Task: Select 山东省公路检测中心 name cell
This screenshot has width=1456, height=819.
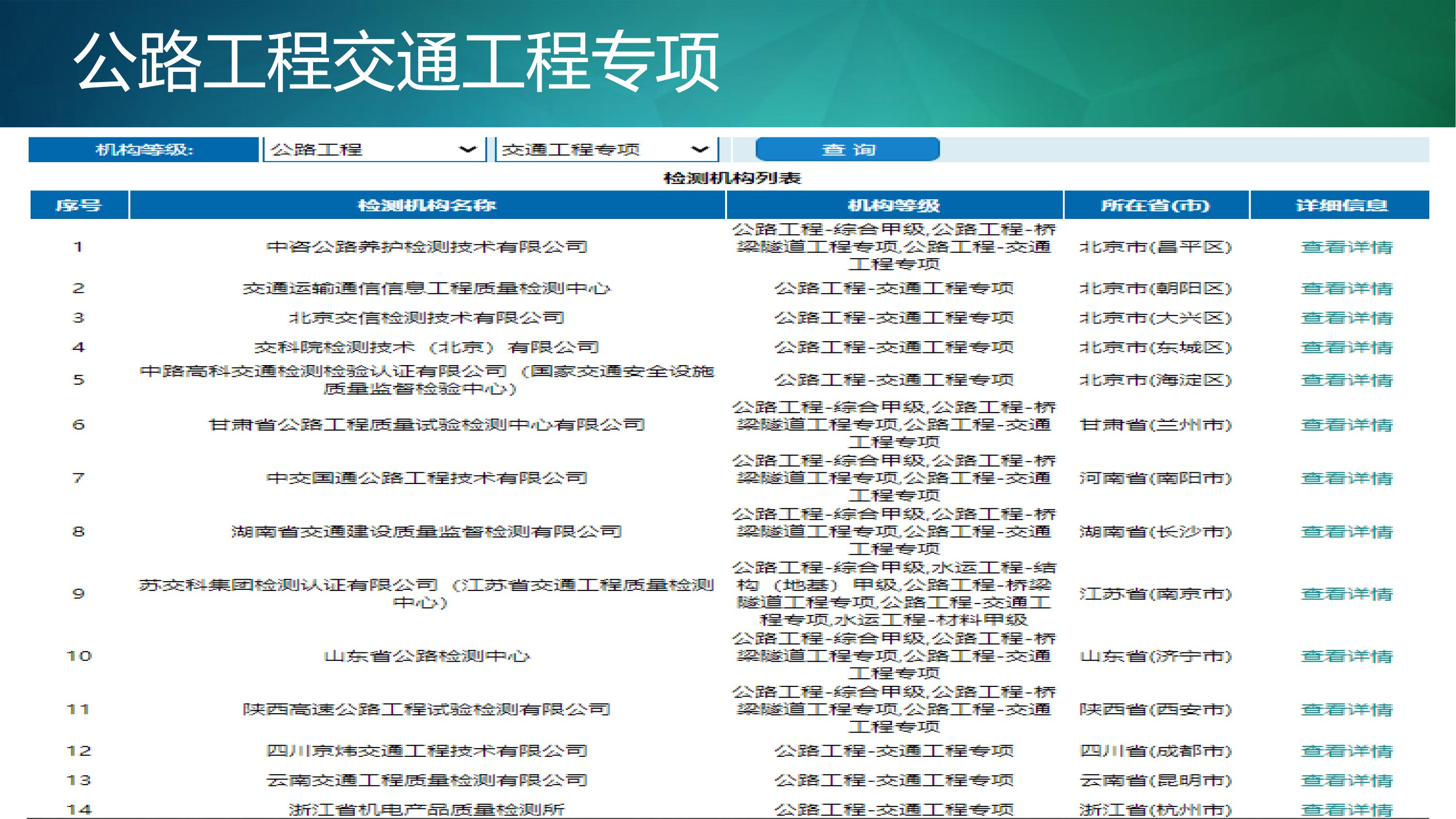Action: tap(427, 656)
